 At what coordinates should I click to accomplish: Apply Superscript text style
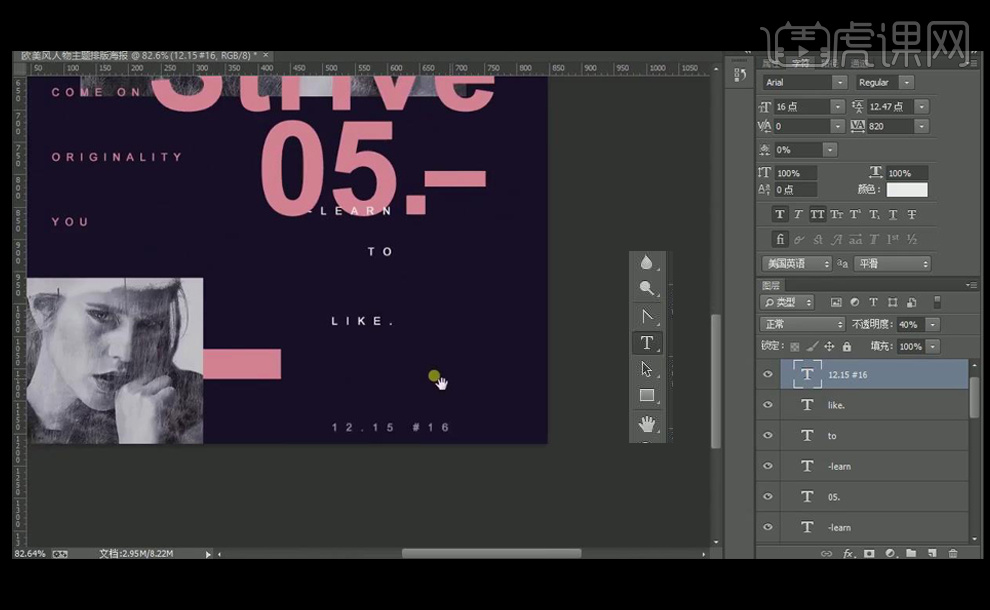[856, 215]
